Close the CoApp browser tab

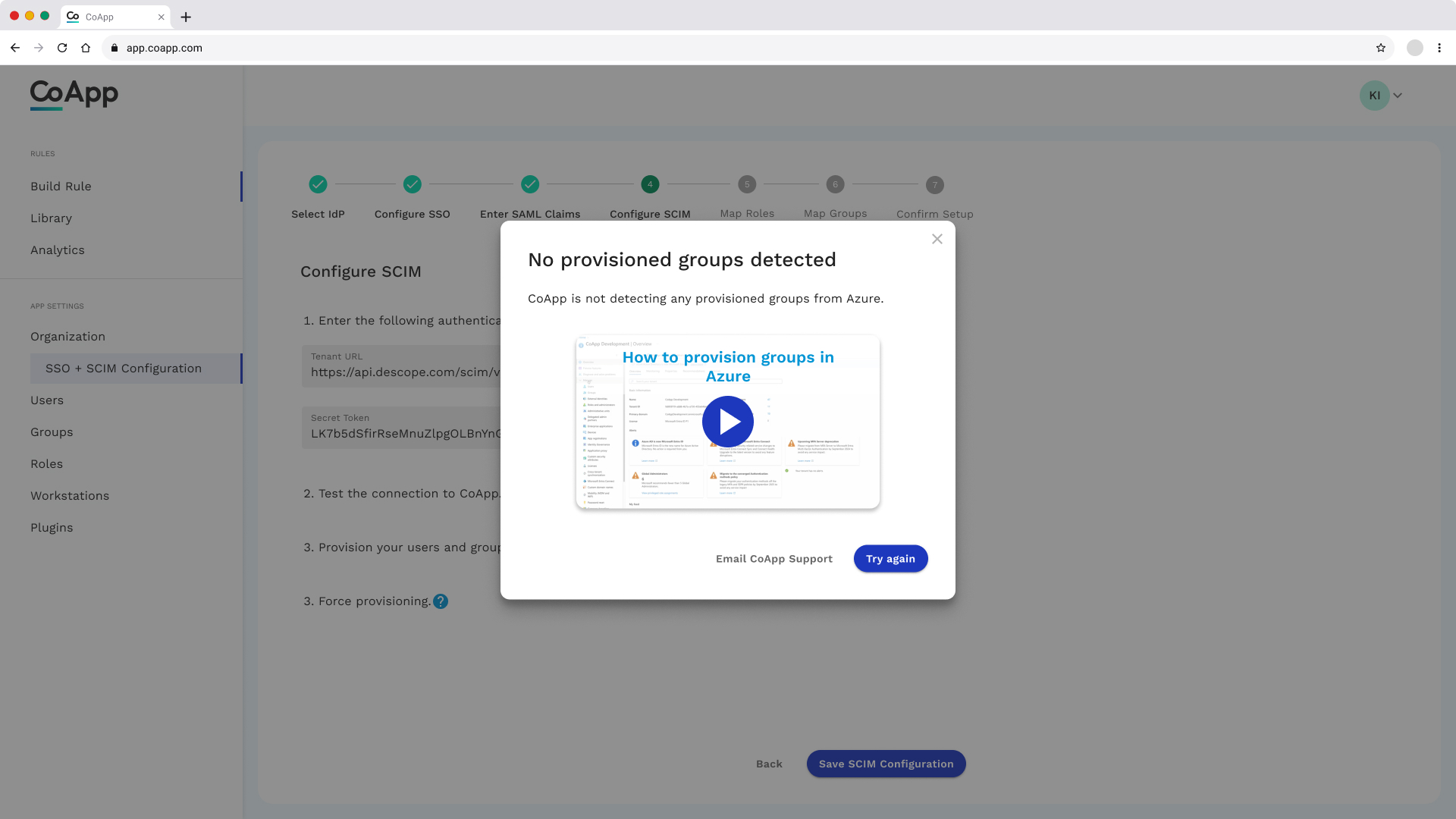161,17
